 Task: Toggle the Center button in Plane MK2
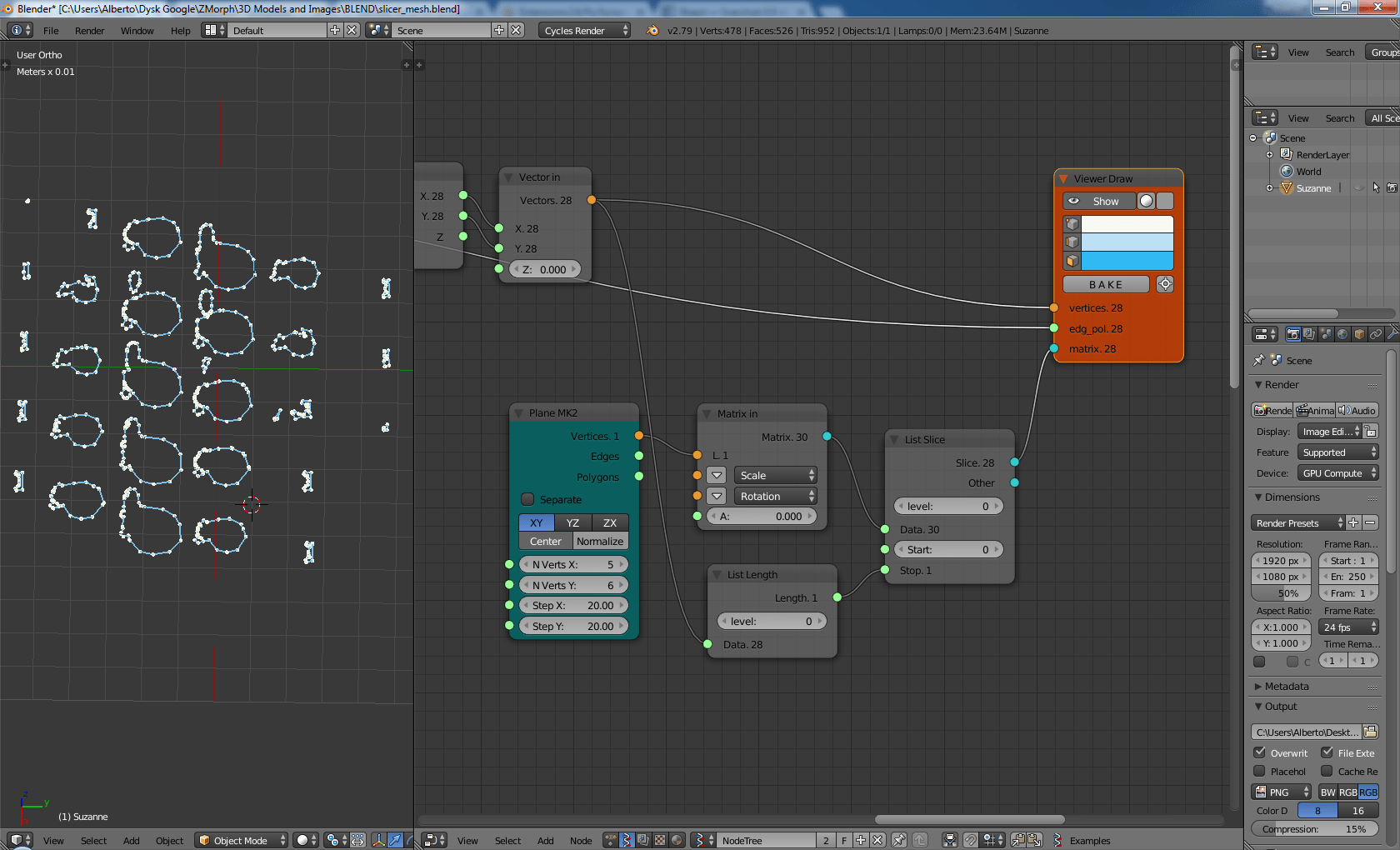[546, 541]
